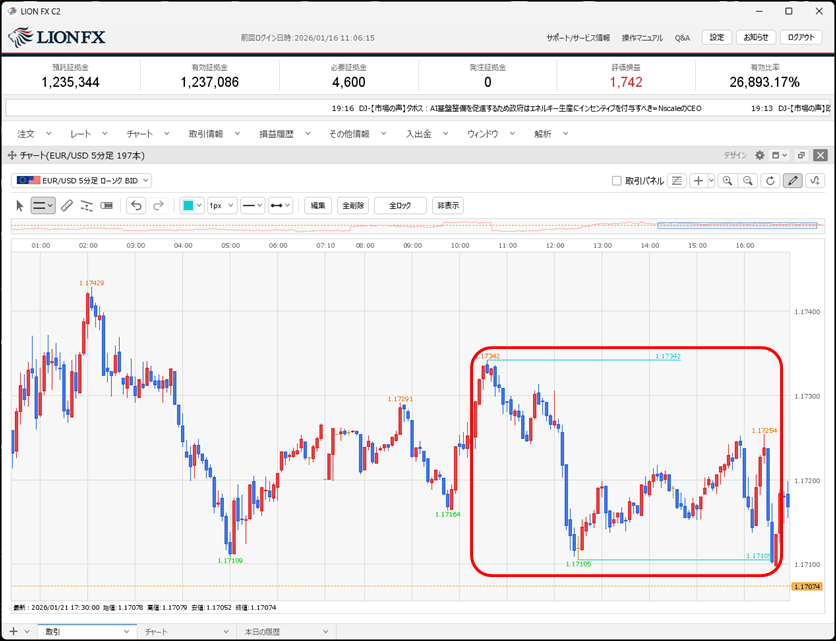
Task: Click the chart overview navigator strip
Action: [x=414, y=227]
